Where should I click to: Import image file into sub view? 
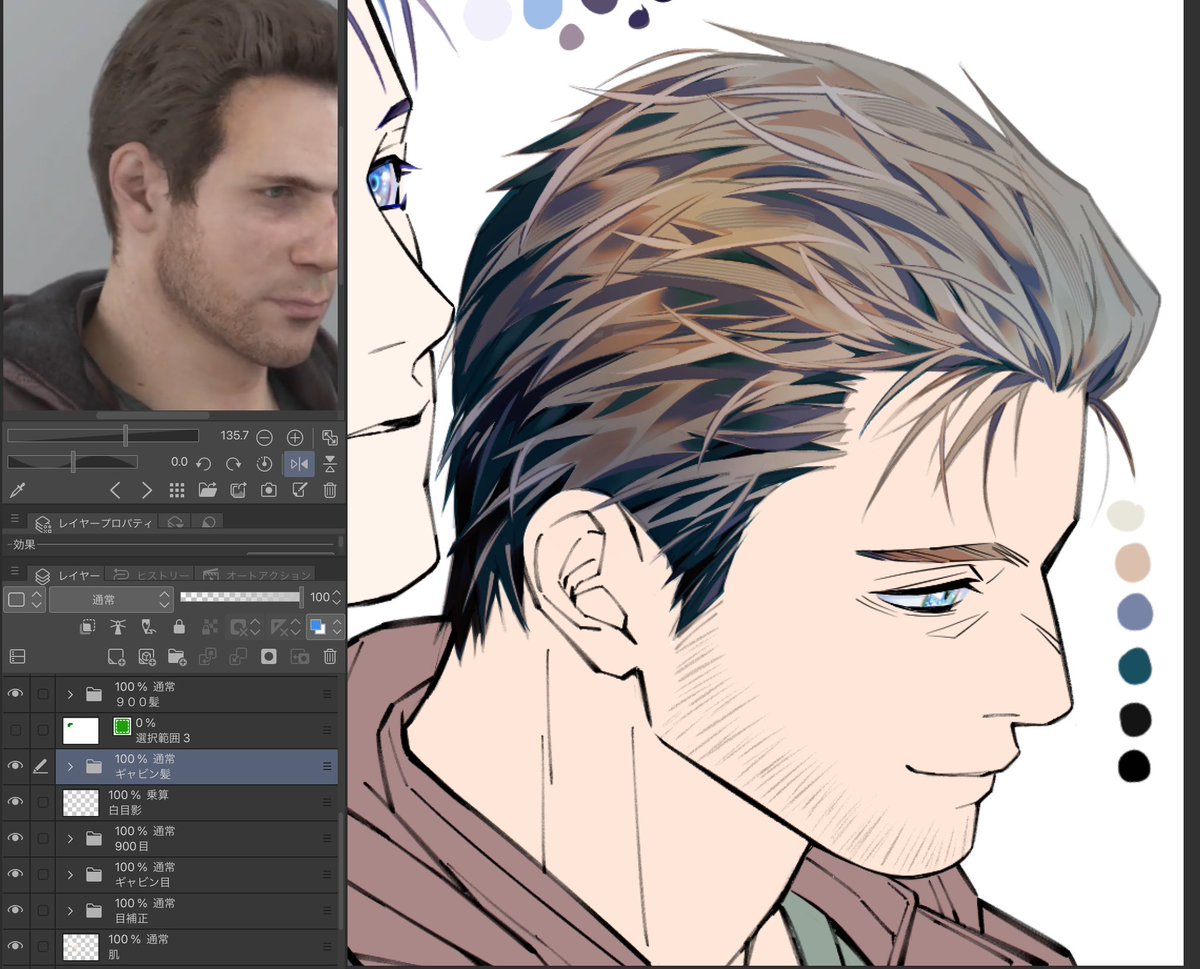click(x=207, y=490)
